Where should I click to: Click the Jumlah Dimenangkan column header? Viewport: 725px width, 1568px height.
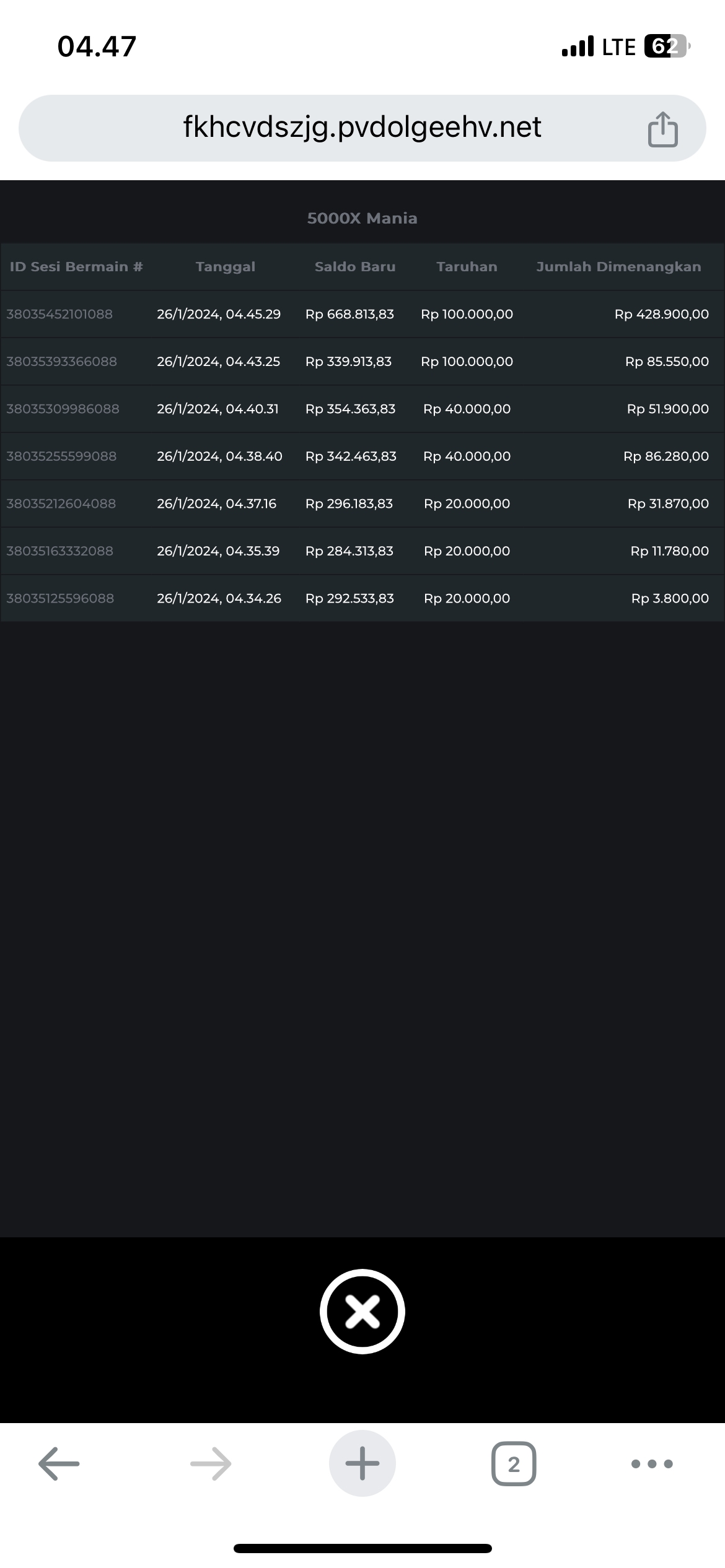[618, 267]
